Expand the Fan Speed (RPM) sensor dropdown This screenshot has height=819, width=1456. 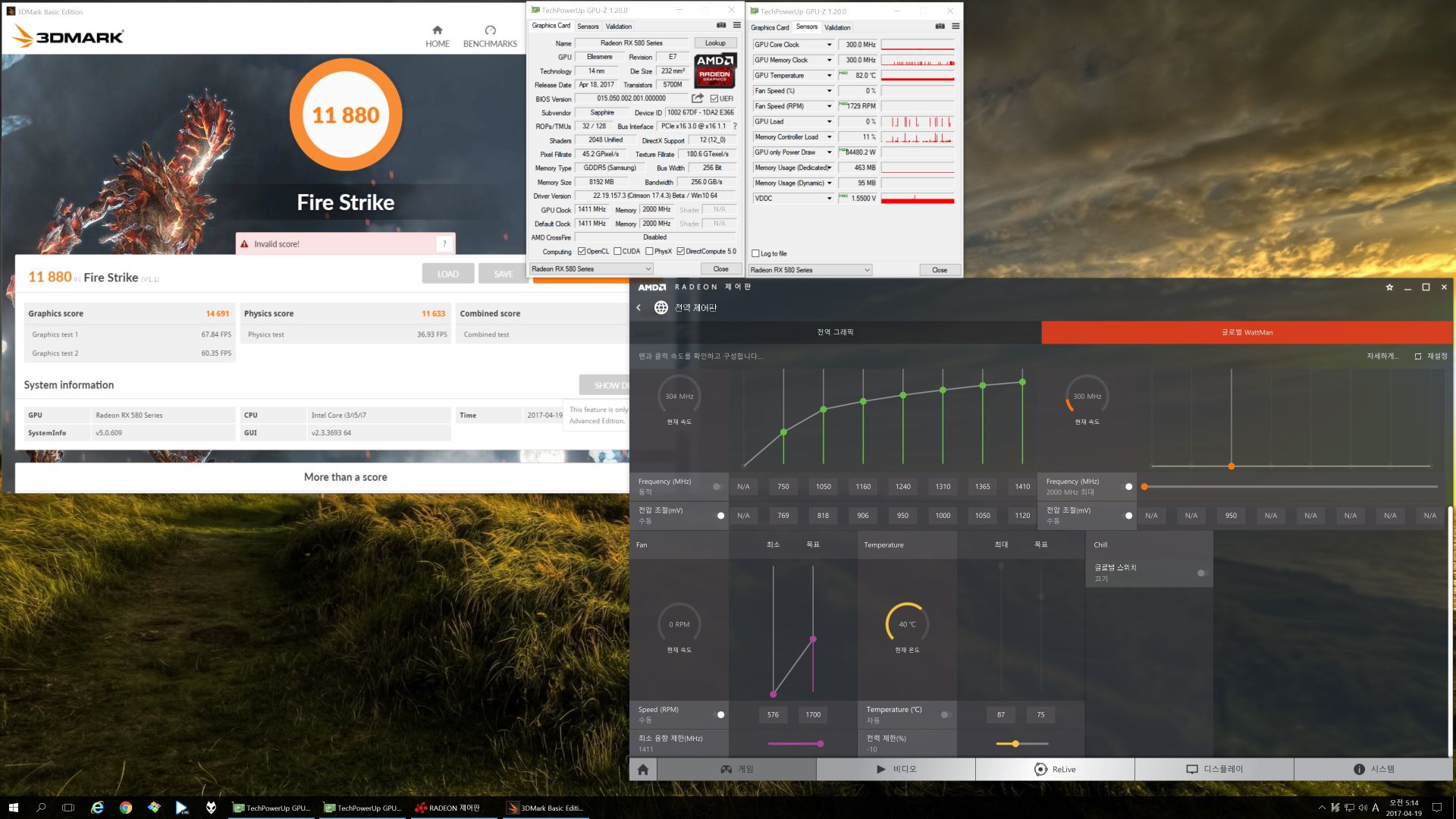[829, 106]
